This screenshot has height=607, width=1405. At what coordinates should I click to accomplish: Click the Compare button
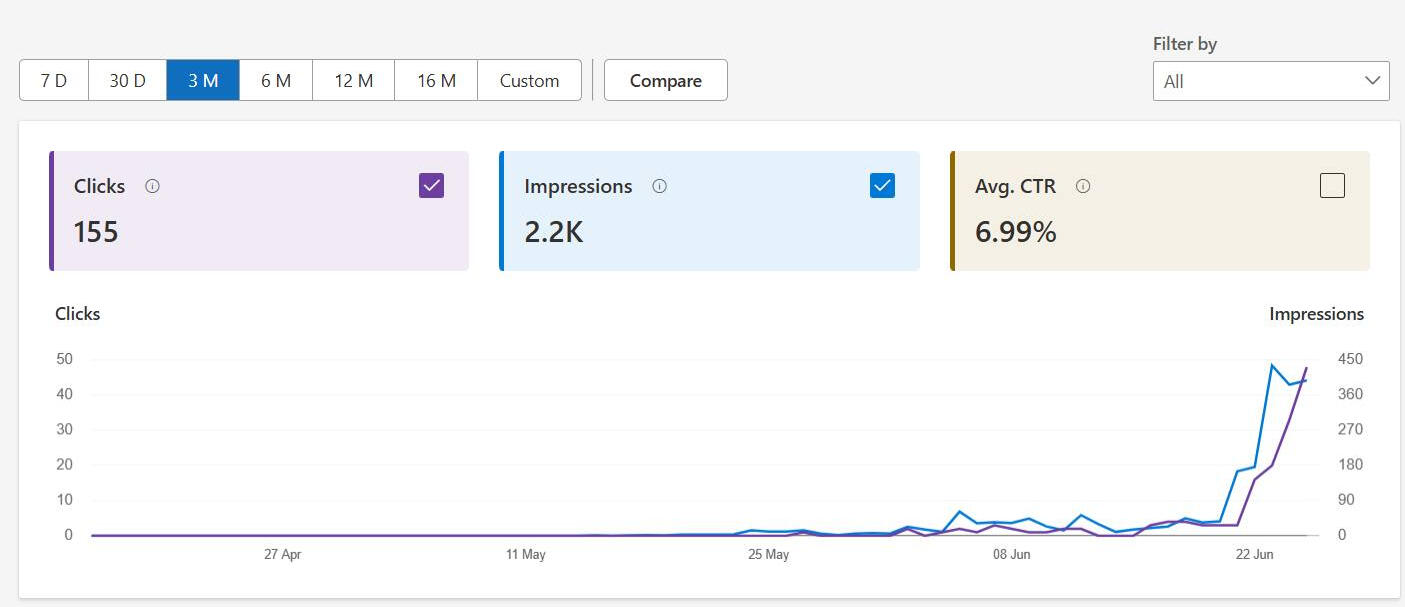(x=665, y=81)
